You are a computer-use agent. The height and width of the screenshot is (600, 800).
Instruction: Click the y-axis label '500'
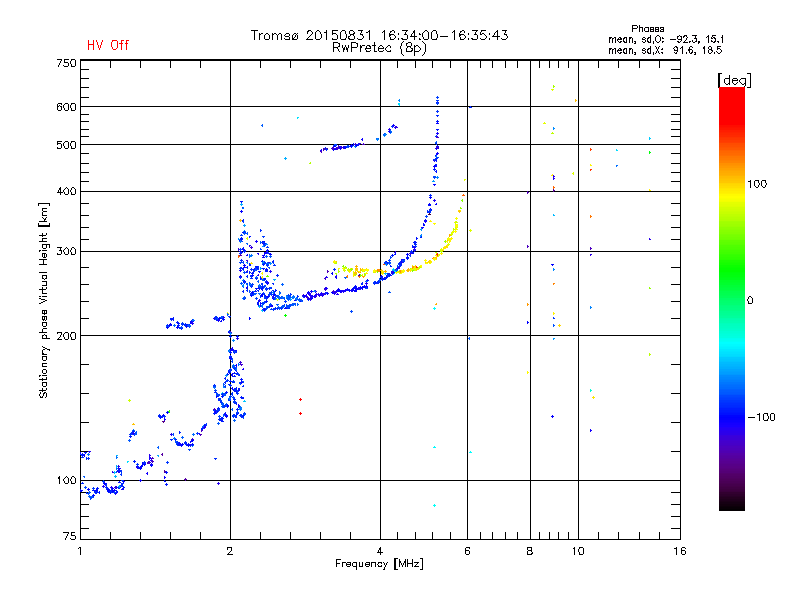pyautogui.click(x=66, y=145)
